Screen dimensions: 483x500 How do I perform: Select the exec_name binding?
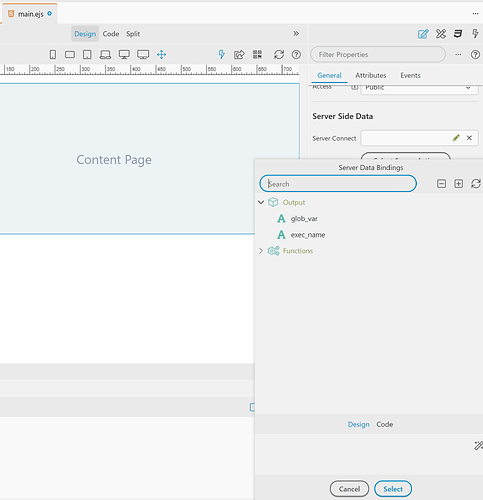tap(308, 235)
